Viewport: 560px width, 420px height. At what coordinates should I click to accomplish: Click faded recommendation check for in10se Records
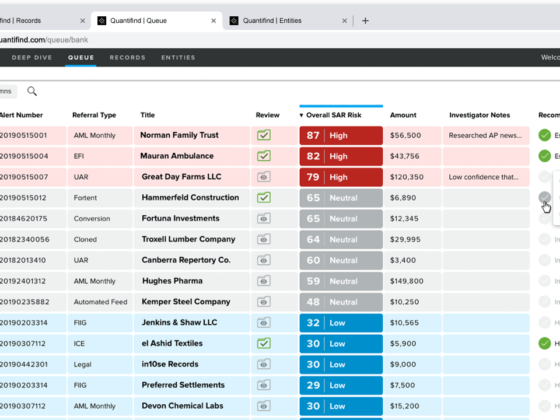pyautogui.click(x=545, y=364)
